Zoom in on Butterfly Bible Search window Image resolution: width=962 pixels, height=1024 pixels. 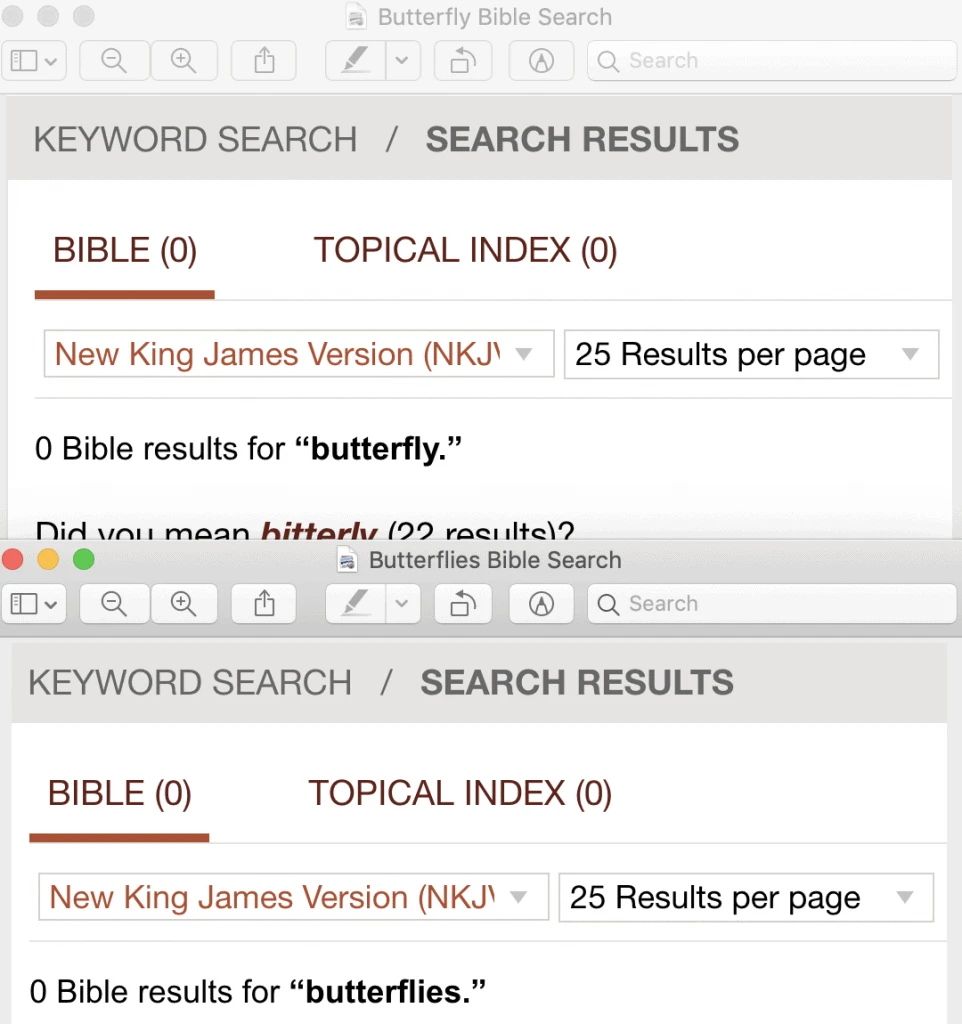click(x=184, y=61)
